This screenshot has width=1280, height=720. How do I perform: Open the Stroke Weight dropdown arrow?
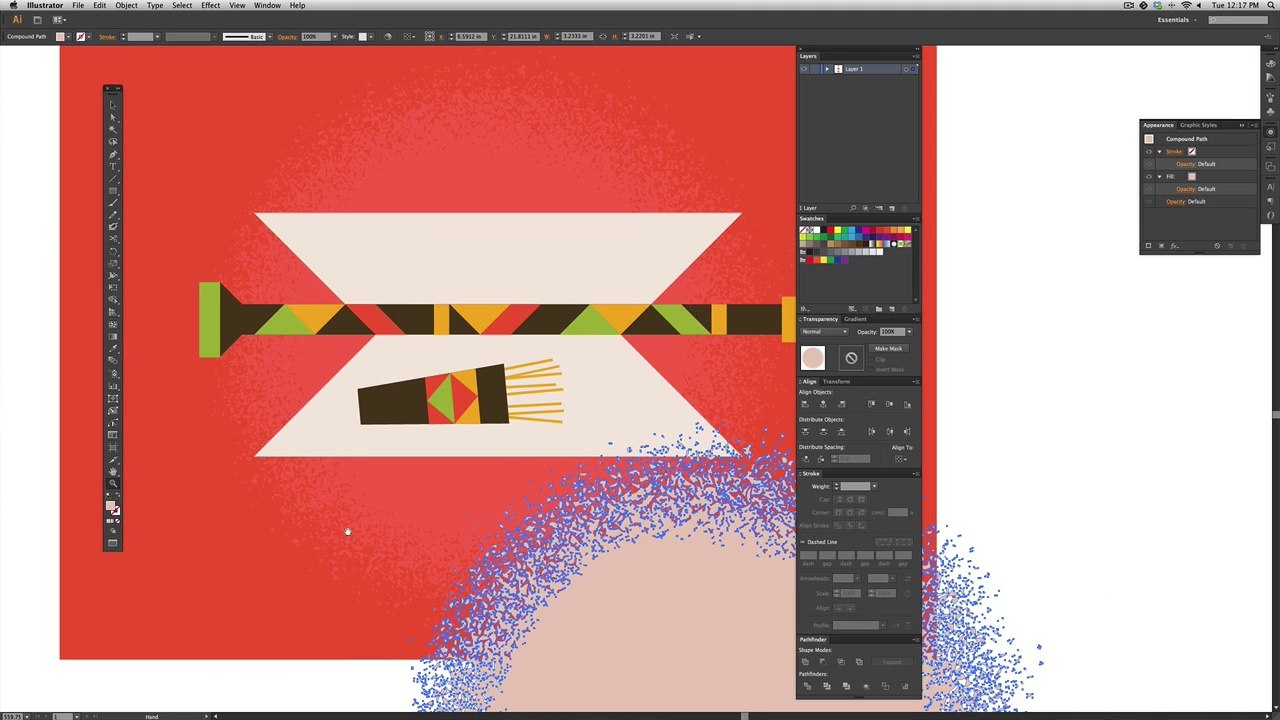tap(874, 487)
